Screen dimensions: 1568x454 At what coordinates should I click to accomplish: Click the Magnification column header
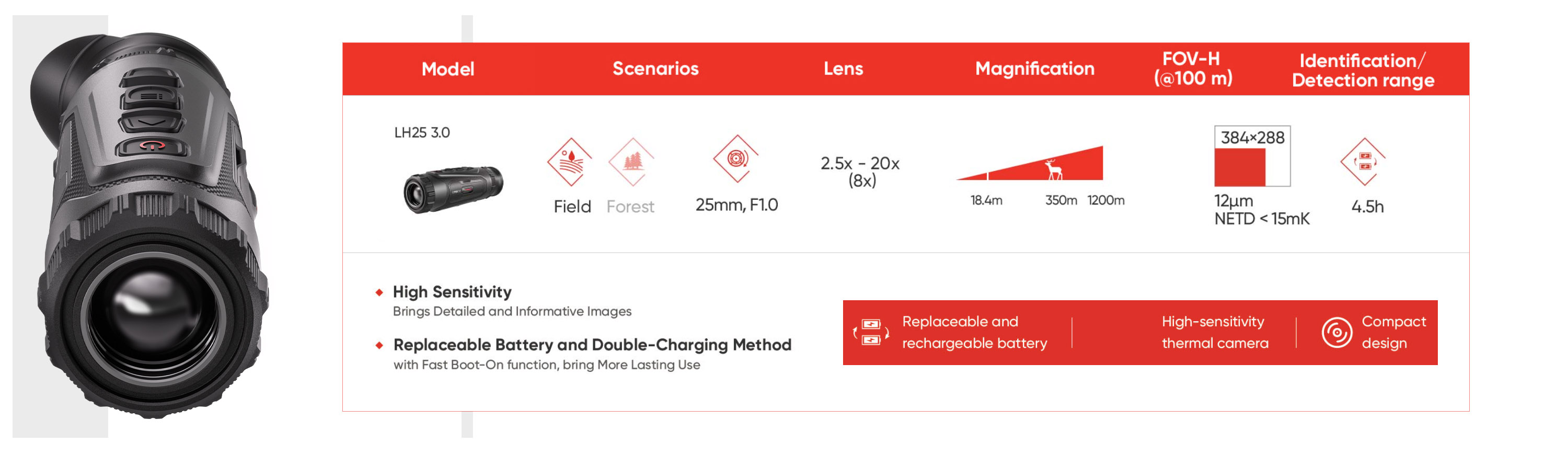[1034, 68]
